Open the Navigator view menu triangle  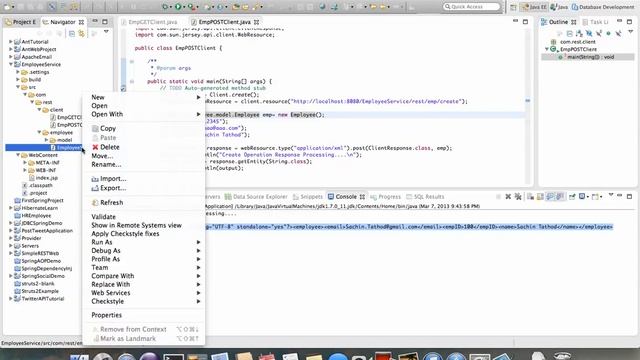(x=106, y=32)
